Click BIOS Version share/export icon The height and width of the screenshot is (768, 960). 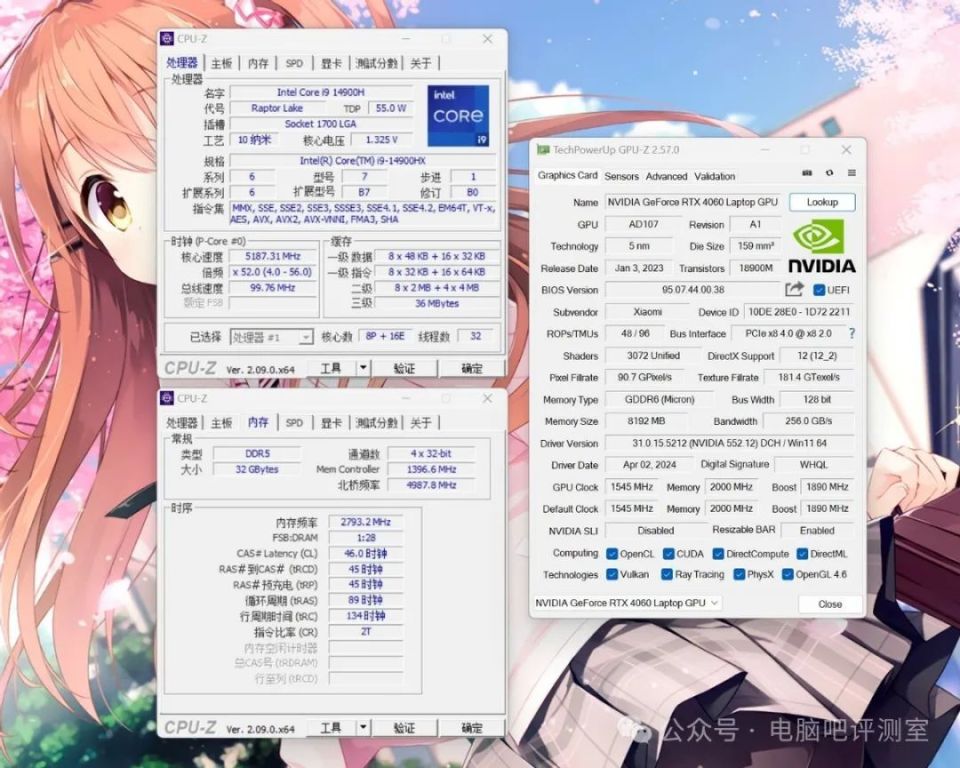[x=794, y=289]
